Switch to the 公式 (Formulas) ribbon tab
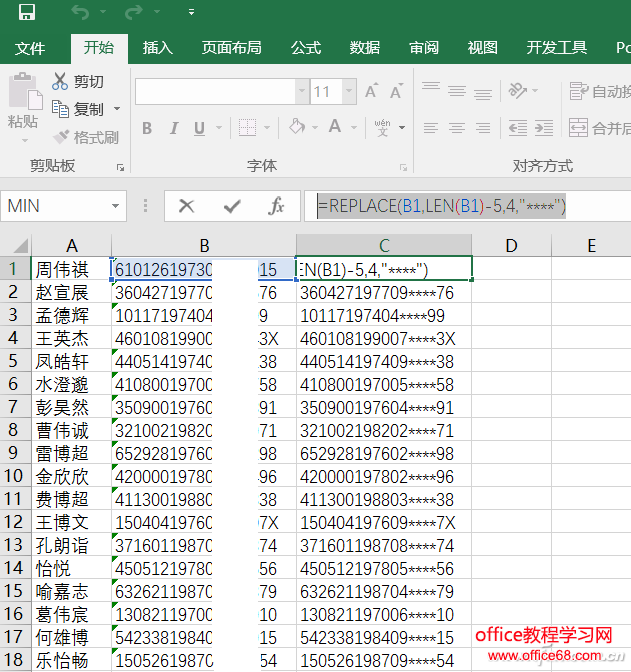Screen dimensions: 631x672 306,48
